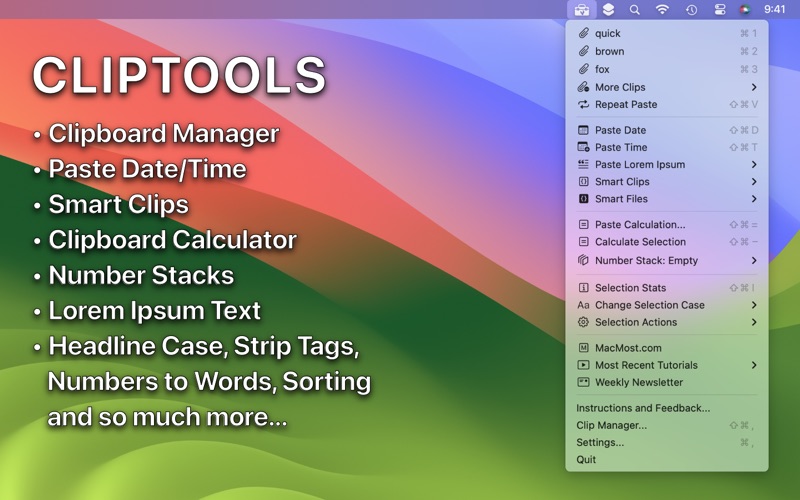800x500 pixels.
Task: Choose Calculate Selection menu item
Action: pos(667,242)
